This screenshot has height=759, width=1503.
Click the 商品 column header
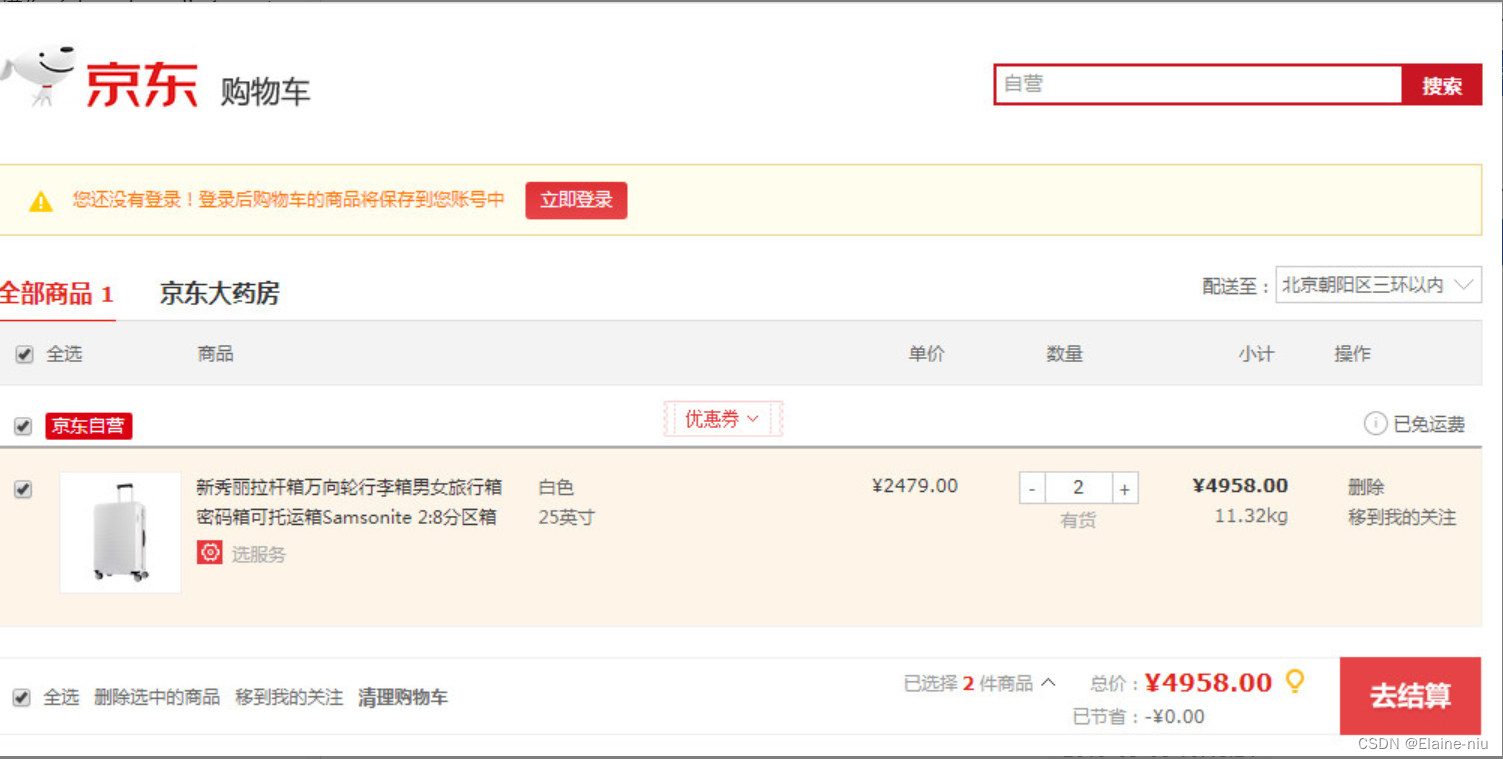(215, 354)
